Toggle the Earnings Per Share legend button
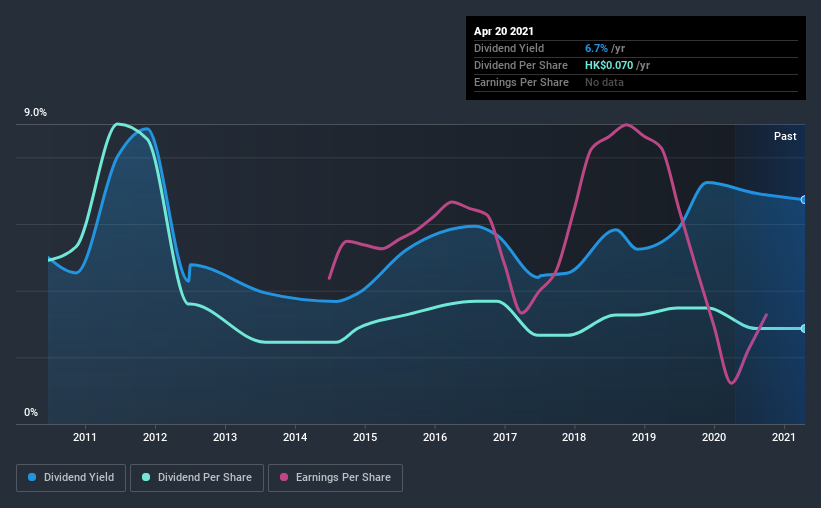This screenshot has width=821, height=508. [336, 478]
